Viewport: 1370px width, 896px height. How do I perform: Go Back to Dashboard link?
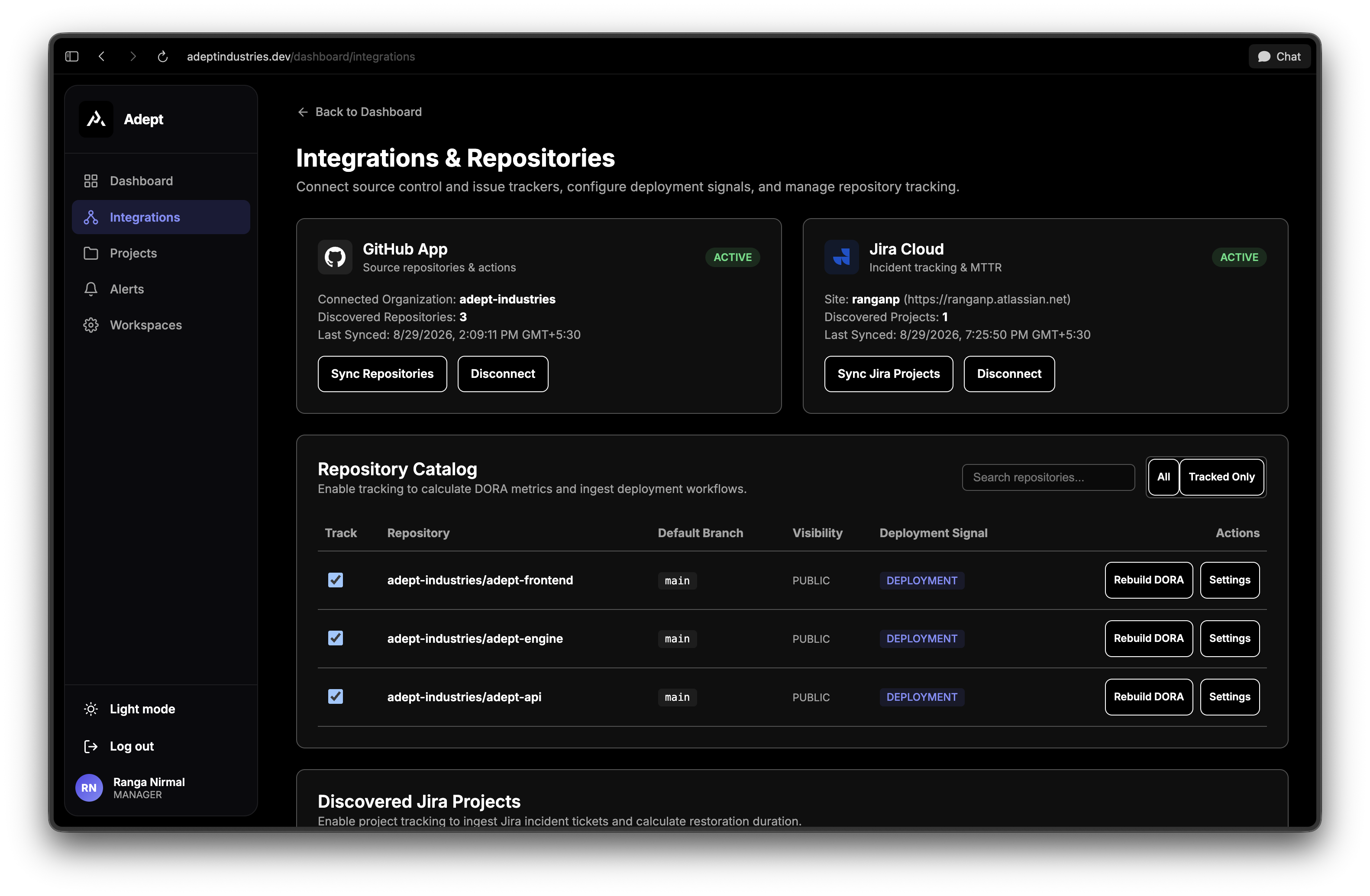tap(360, 112)
